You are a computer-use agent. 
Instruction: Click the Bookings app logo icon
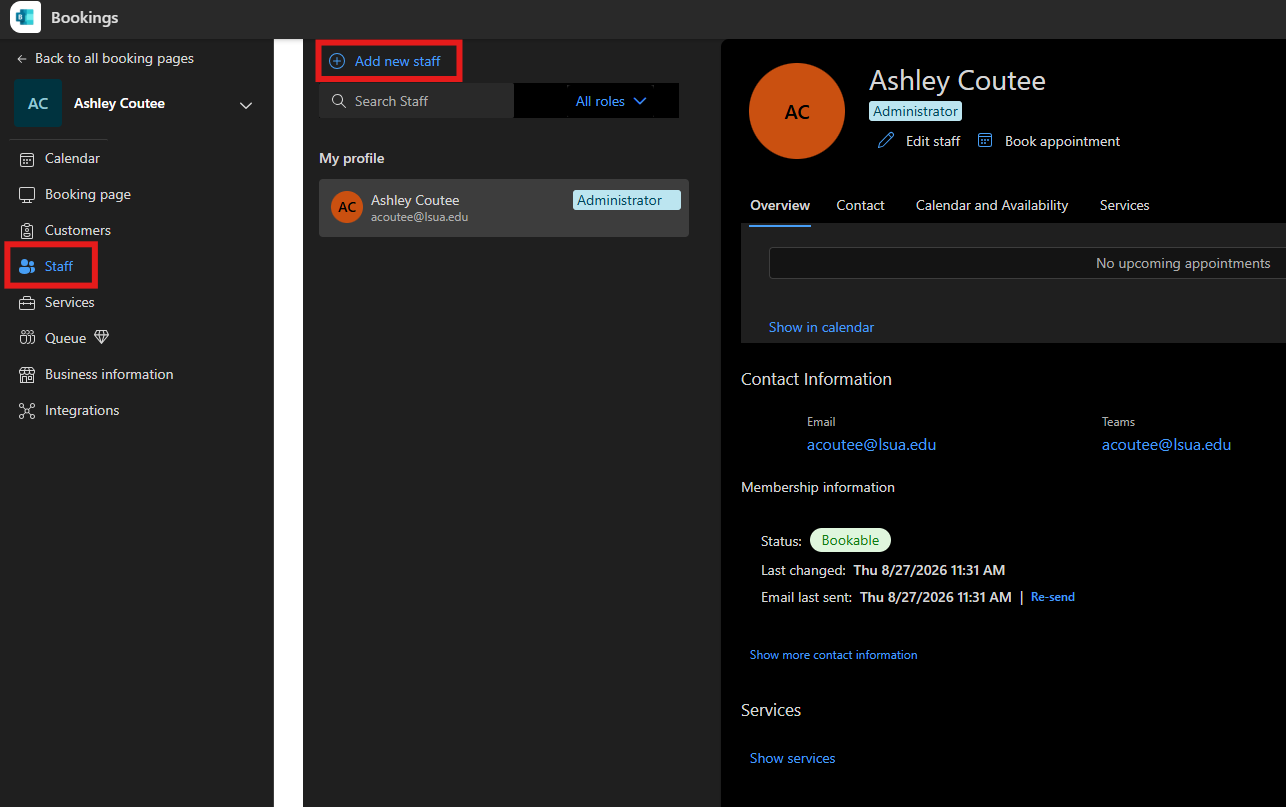tap(25, 18)
